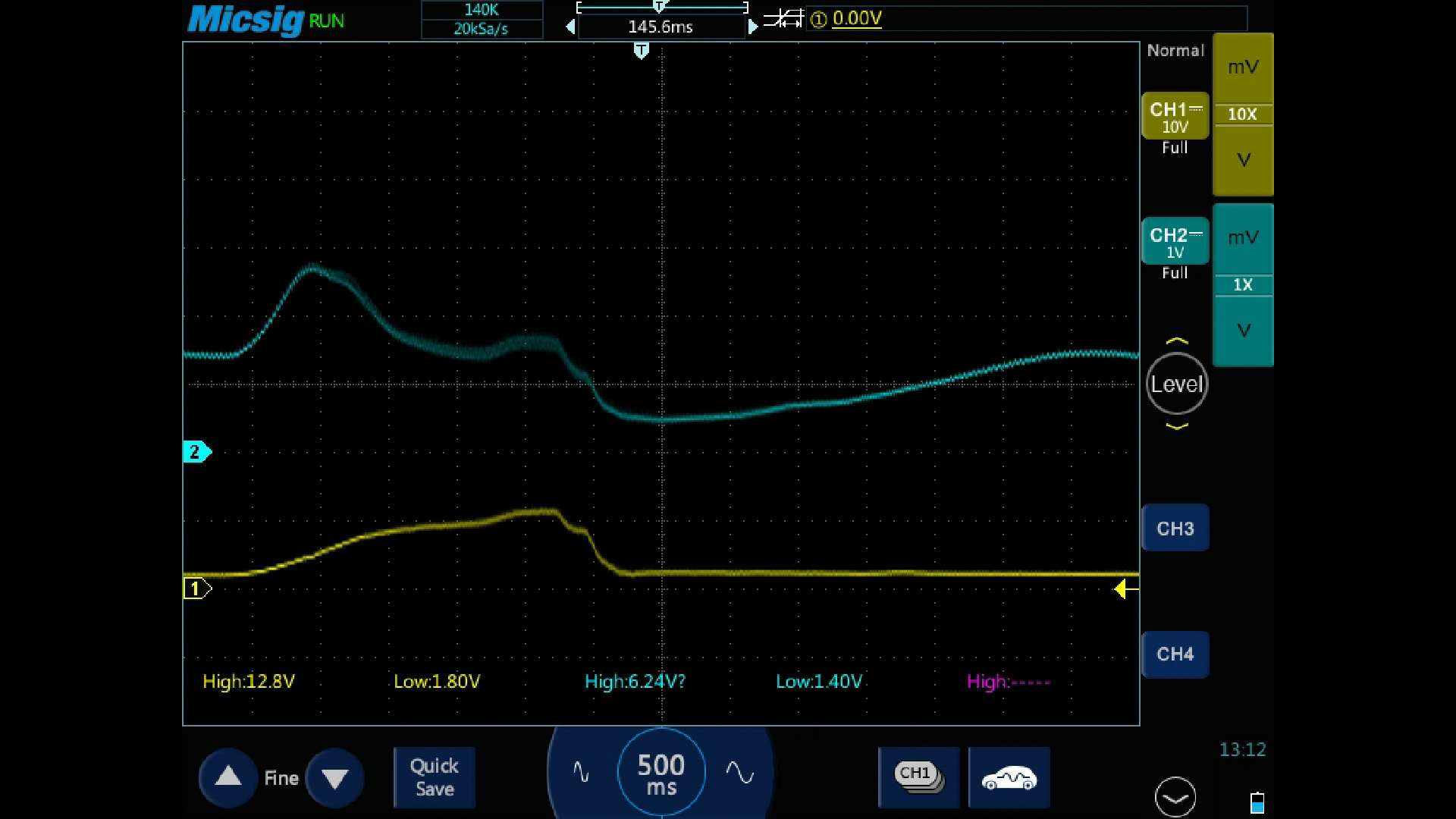Tap the battery status icon
The width and height of the screenshot is (1456, 819).
coord(1257,802)
